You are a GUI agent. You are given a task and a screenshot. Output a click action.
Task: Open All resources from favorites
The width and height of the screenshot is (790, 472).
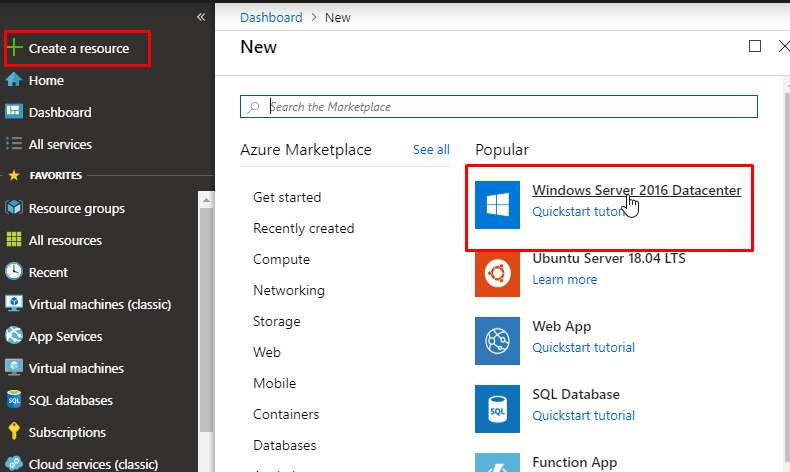pyautogui.click(x=65, y=240)
